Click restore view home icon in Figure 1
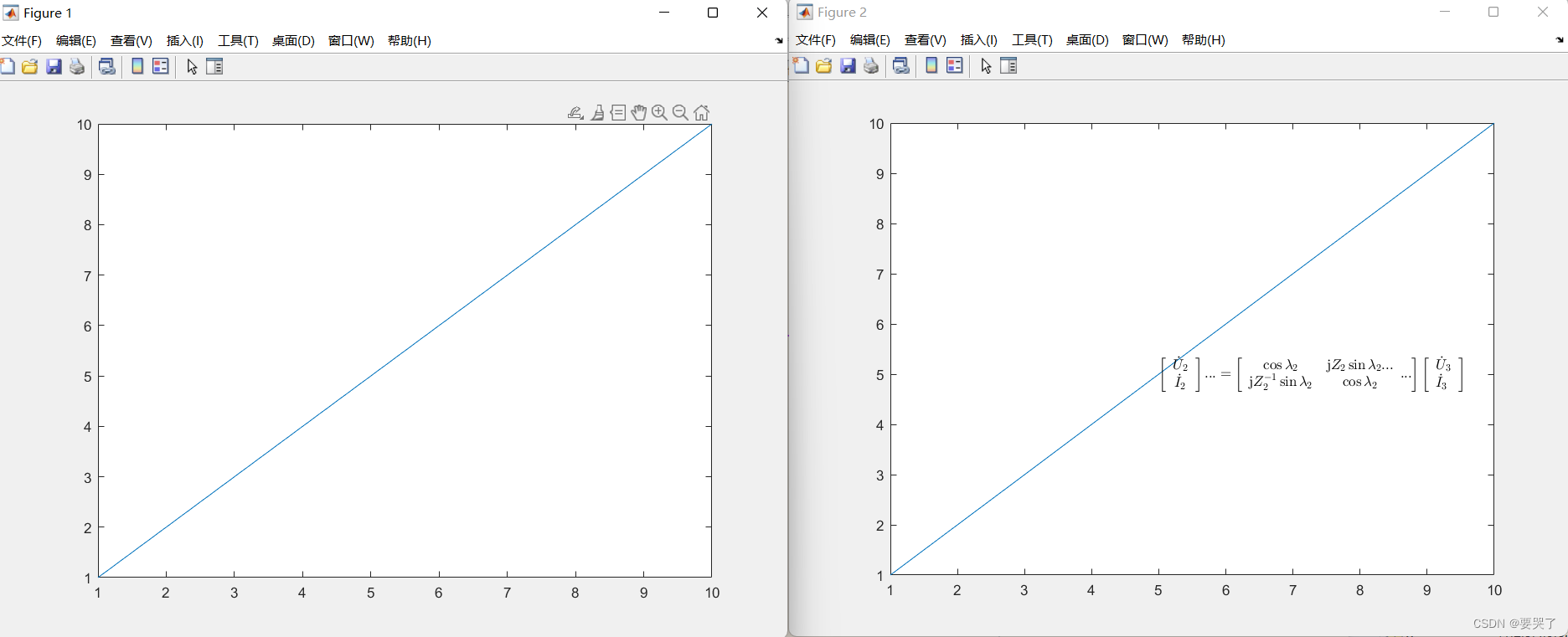This screenshot has width=1568, height=637. click(x=702, y=113)
